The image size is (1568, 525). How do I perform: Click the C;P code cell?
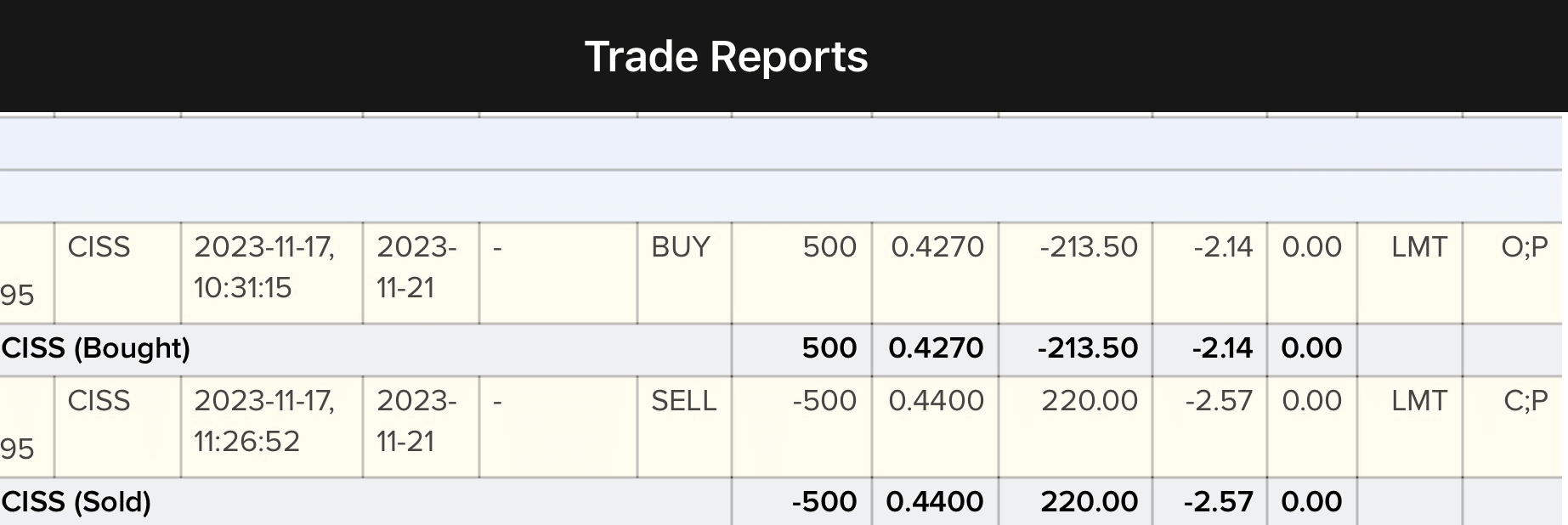1525,401
